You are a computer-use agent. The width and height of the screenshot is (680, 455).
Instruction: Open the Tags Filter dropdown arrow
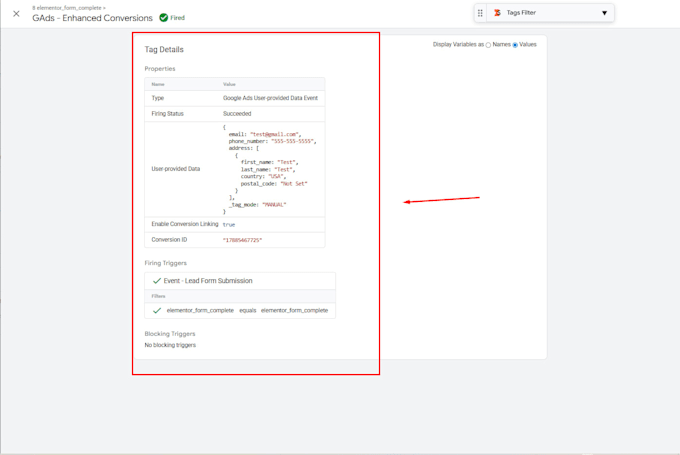tap(604, 13)
